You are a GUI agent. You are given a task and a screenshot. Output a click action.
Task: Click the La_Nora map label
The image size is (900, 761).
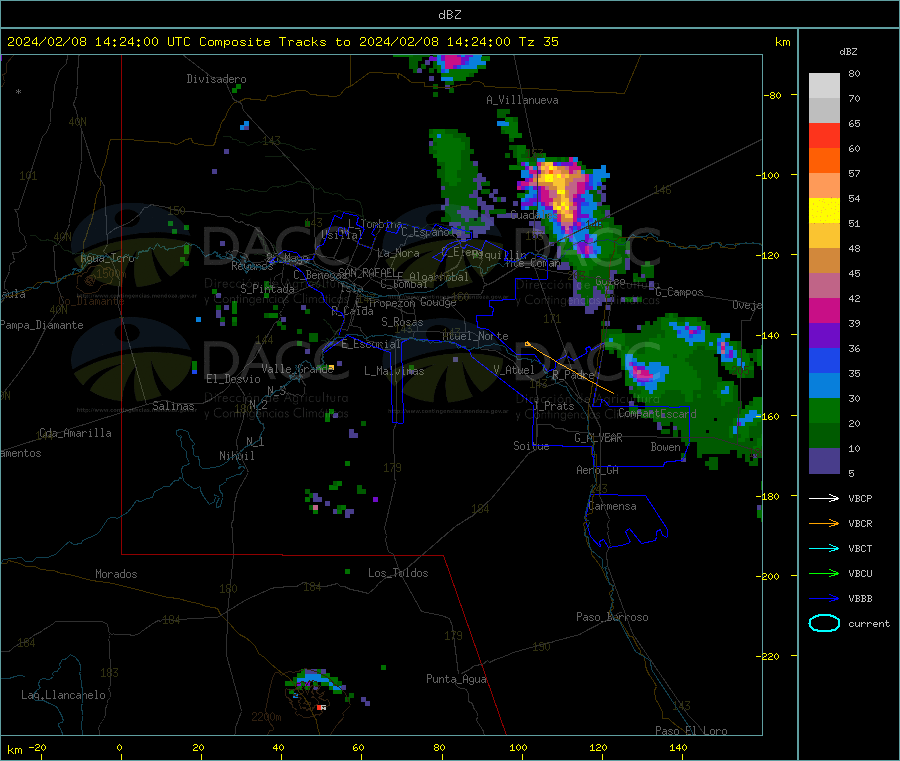(398, 253)
